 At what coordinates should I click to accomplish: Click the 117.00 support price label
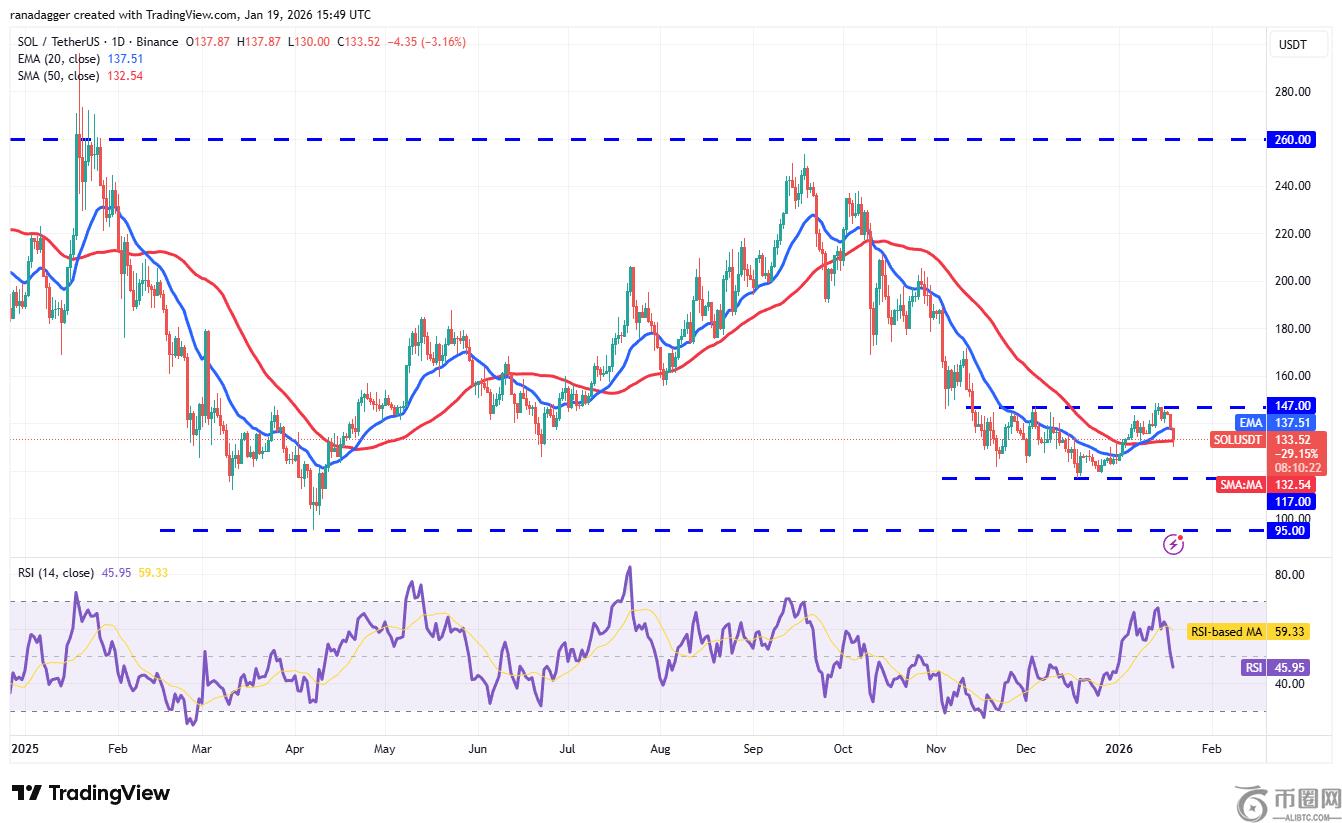click(x=1293, y=502)
